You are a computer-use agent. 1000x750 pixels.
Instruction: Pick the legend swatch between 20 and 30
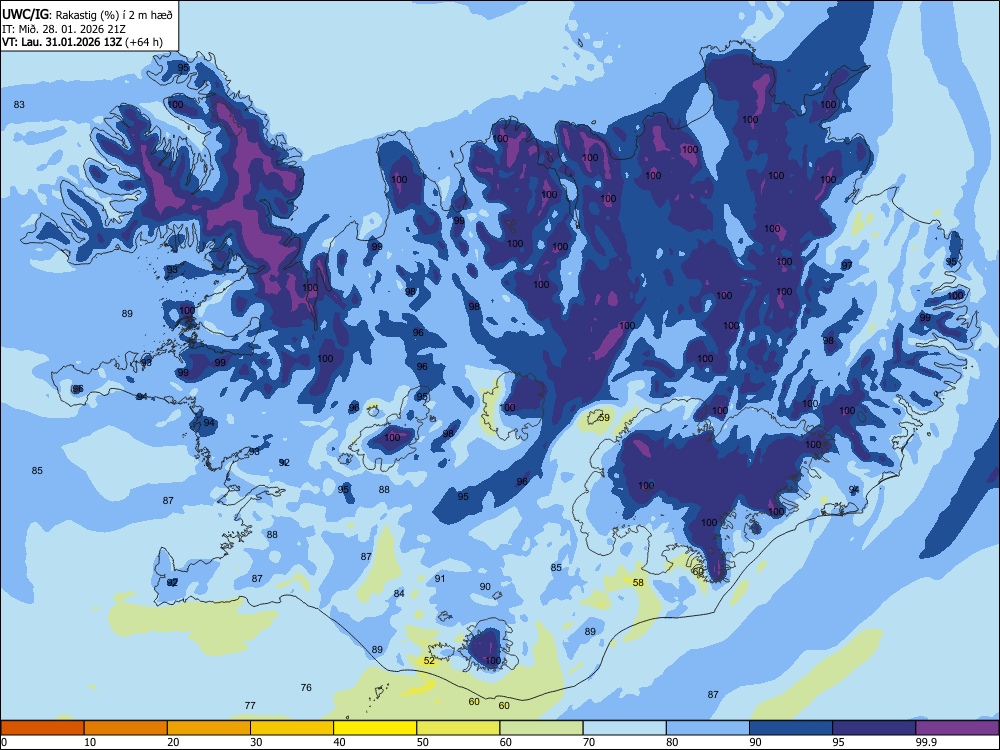tap(209, 728)
